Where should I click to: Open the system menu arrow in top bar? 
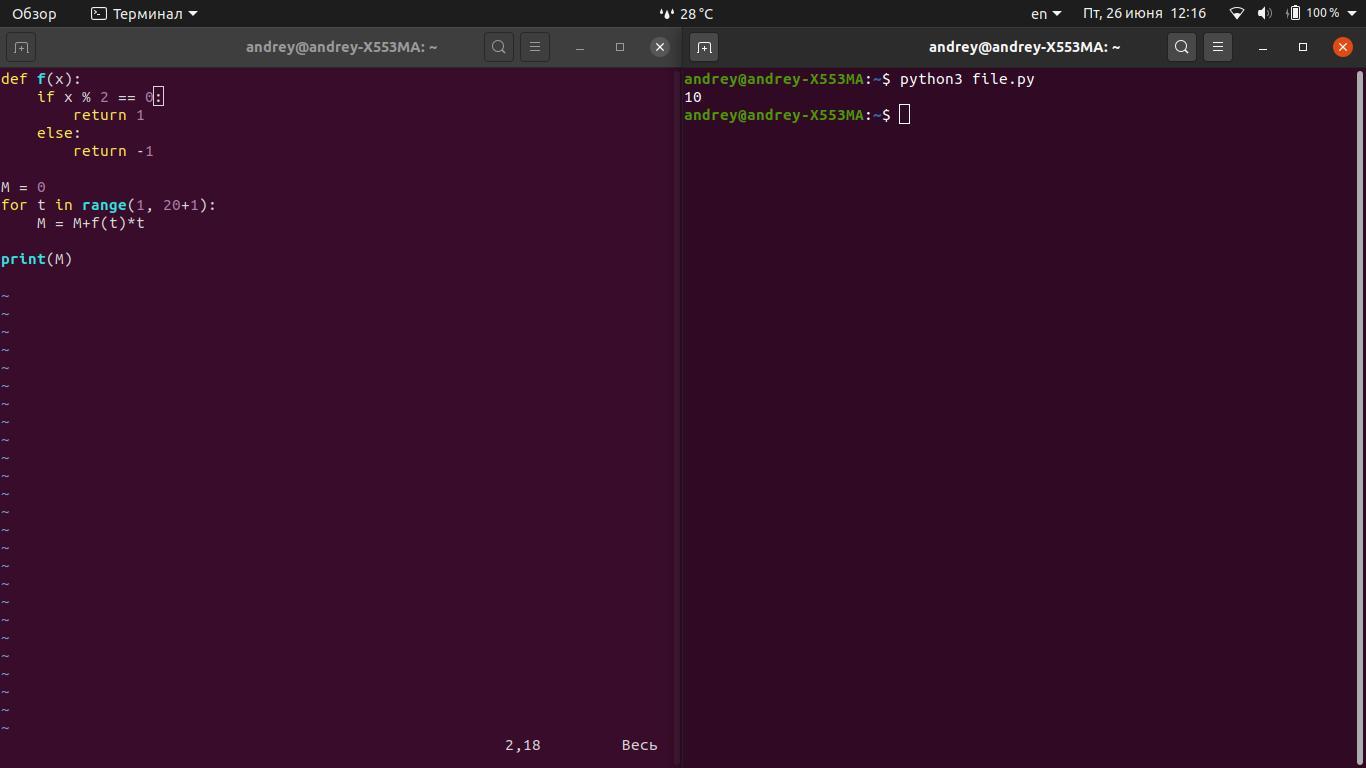point(1351,14)
